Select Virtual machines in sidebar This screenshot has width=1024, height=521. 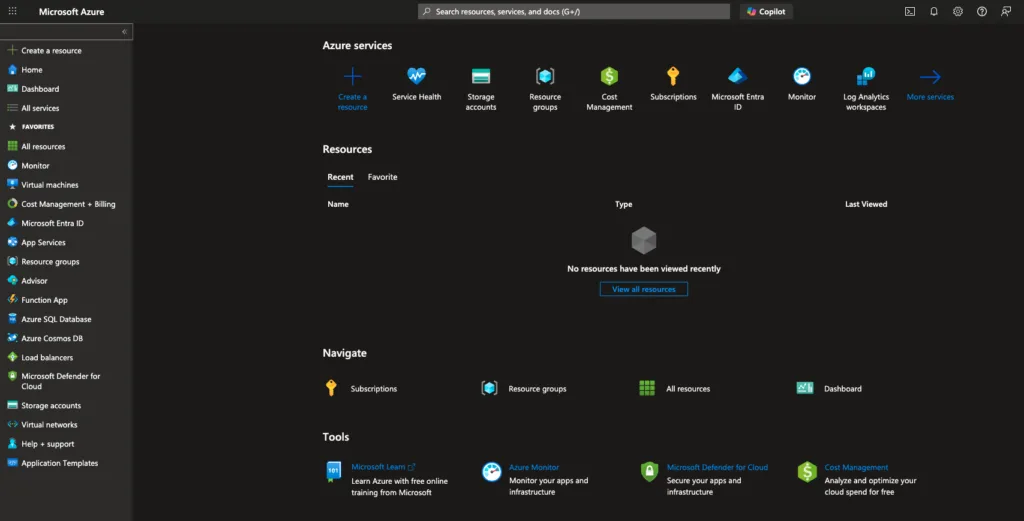[x=49, y=185]
